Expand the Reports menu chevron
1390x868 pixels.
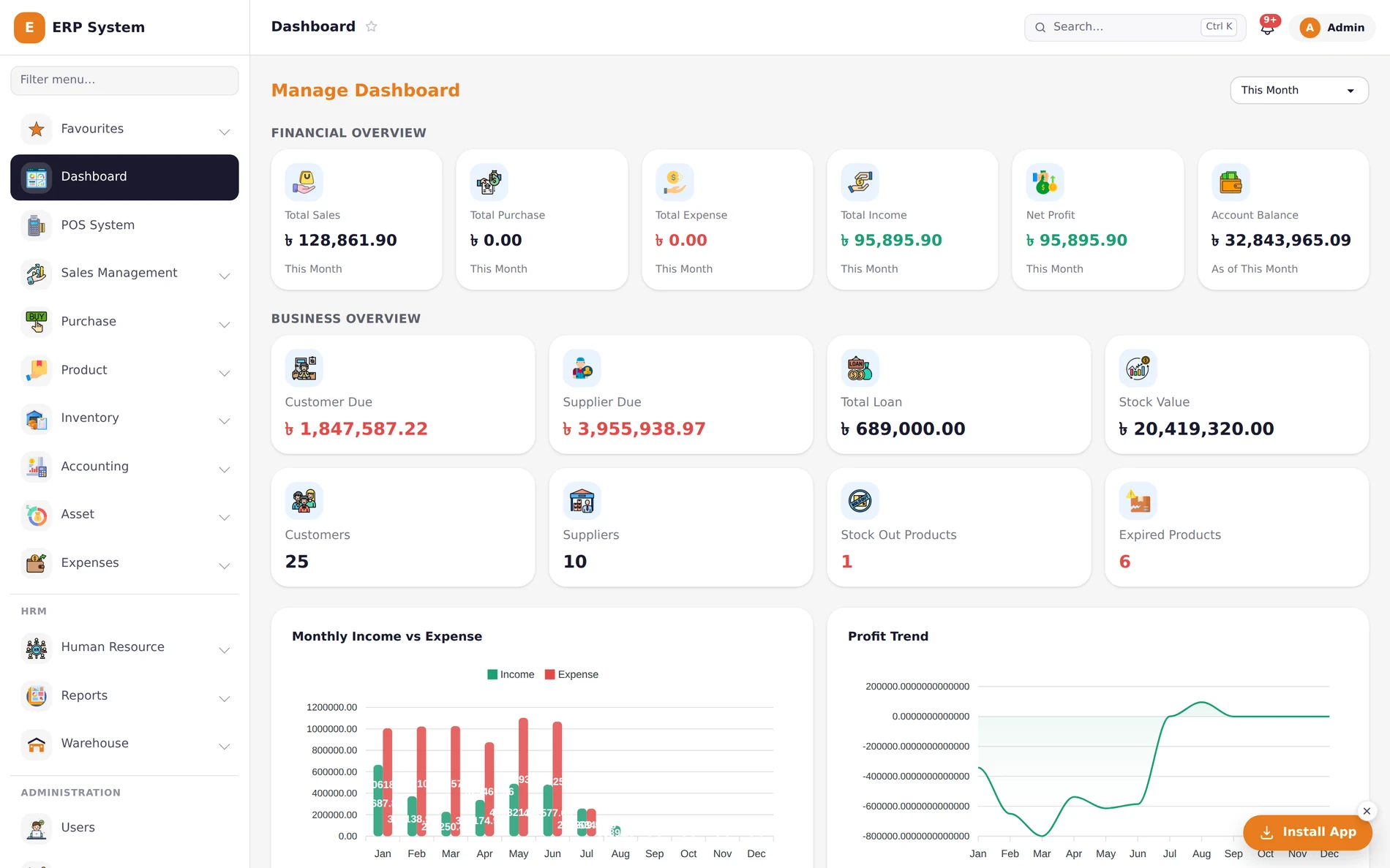point(225,698)
